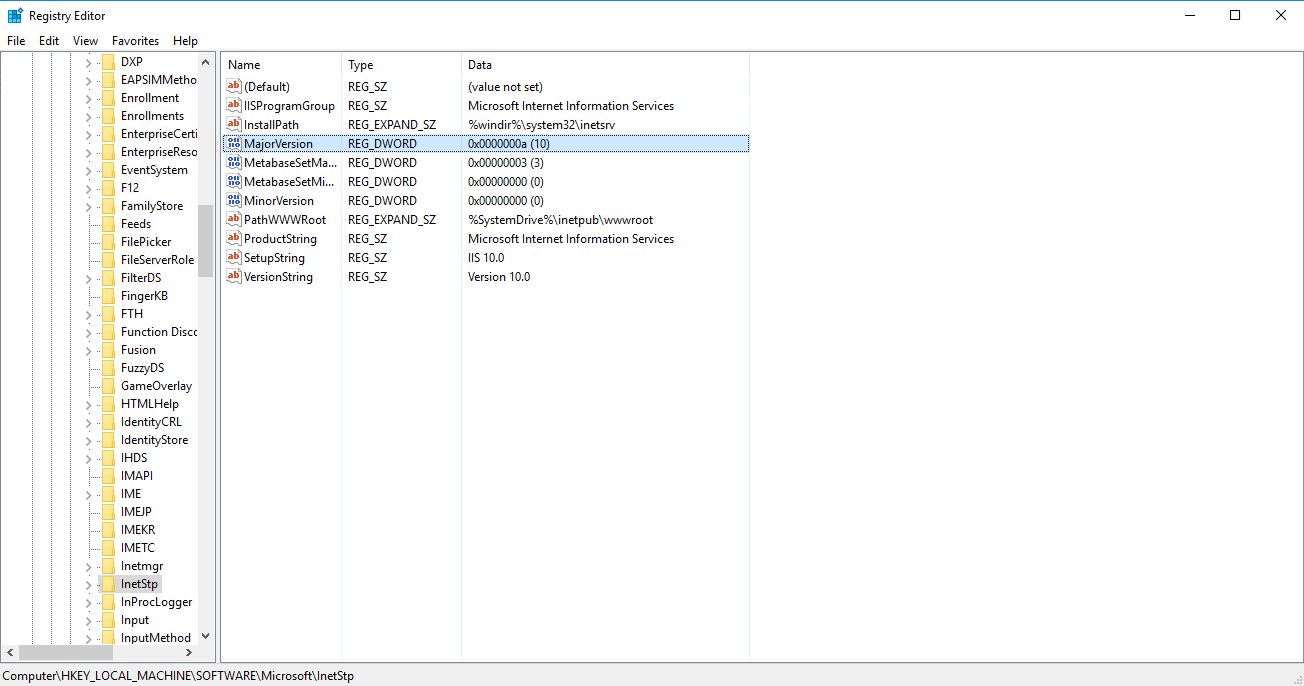Viewport: 1304px width, 686px height.
Task: Select the FingerKB key
Action: (x=144, y=296)
